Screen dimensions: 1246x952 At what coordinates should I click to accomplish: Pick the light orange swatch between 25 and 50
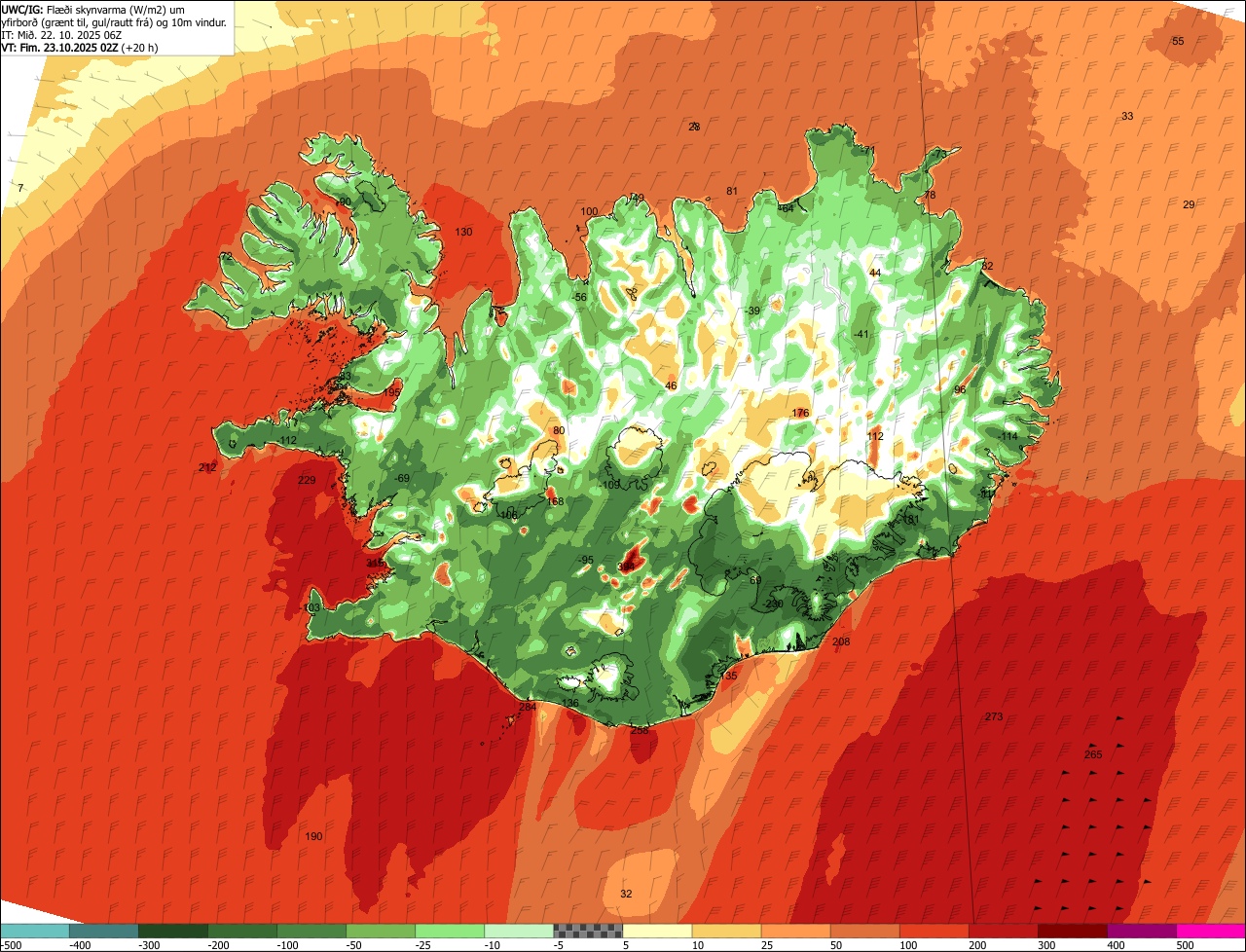[795, 931]
